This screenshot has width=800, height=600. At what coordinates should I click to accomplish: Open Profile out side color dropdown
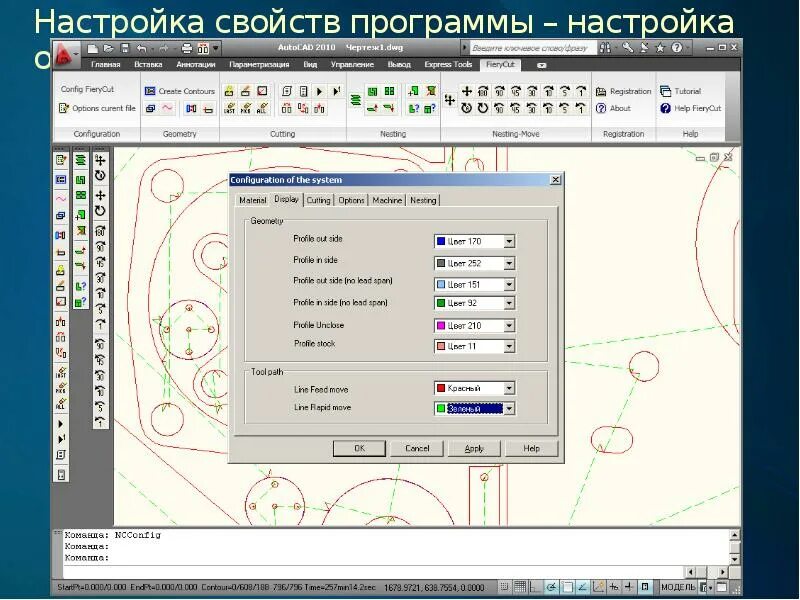[x=509, y=241]
